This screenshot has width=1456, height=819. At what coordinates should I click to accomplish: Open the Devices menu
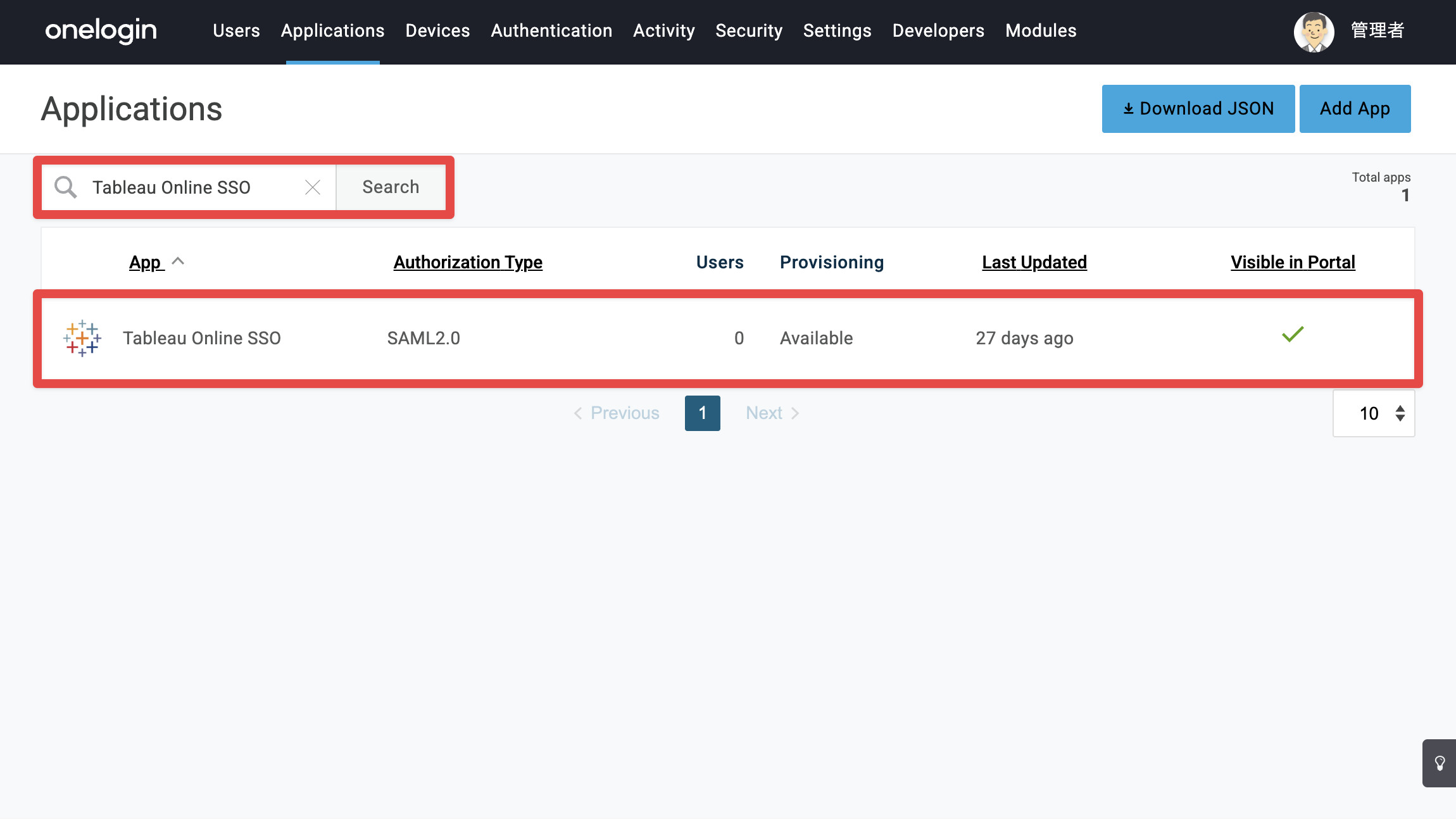click(437, 30)
